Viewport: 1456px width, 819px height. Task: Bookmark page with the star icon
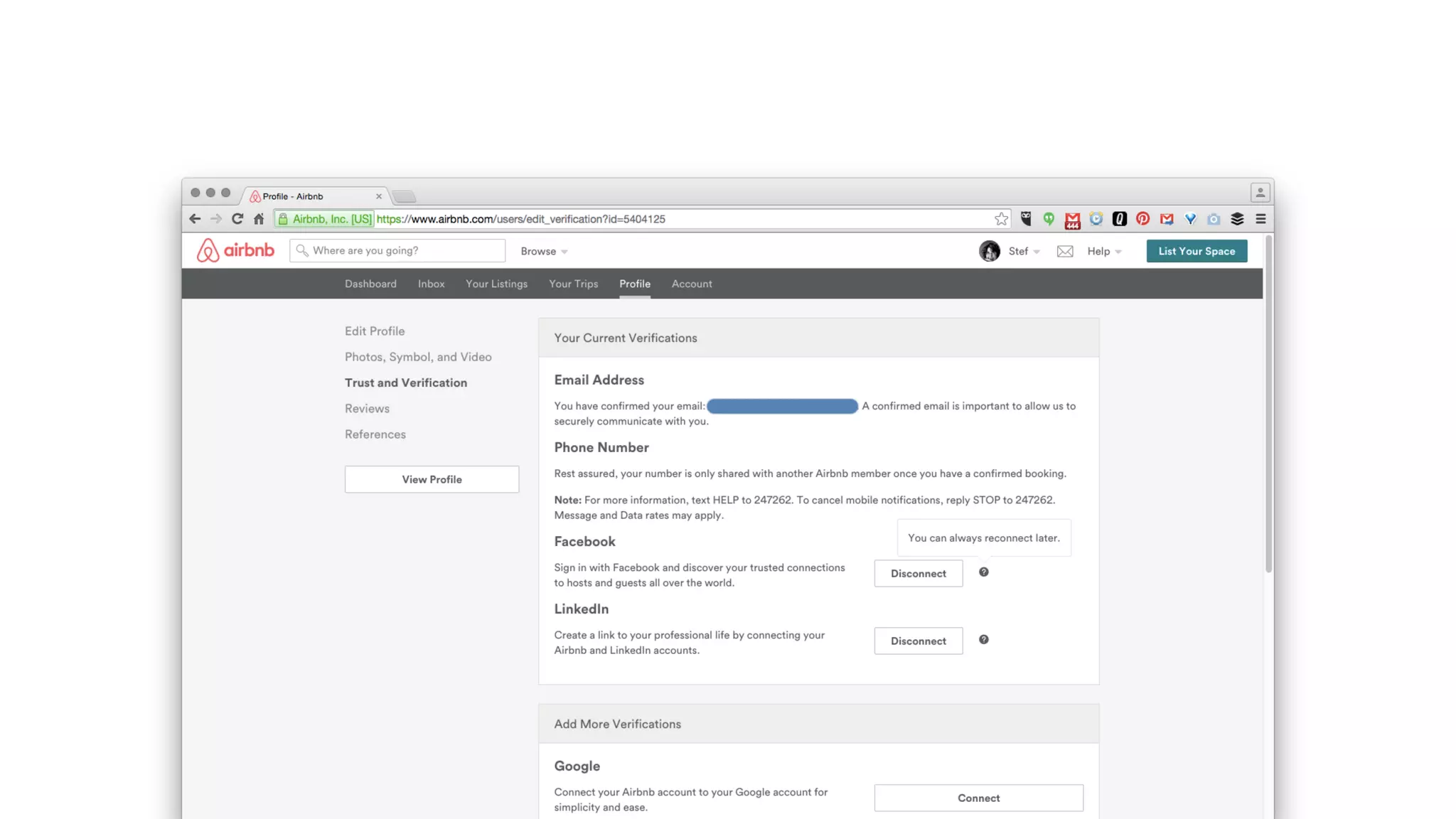click(1001, 219)
